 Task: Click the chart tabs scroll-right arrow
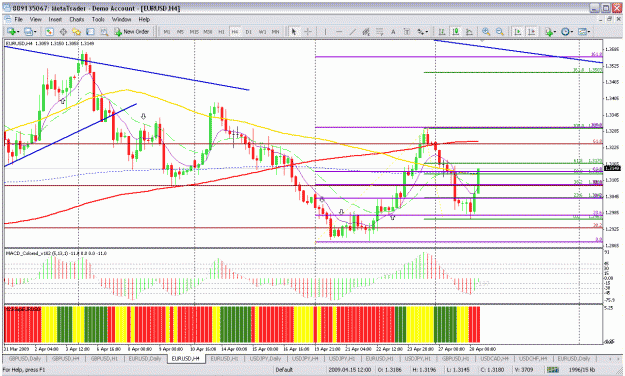(x=619, y=359)
